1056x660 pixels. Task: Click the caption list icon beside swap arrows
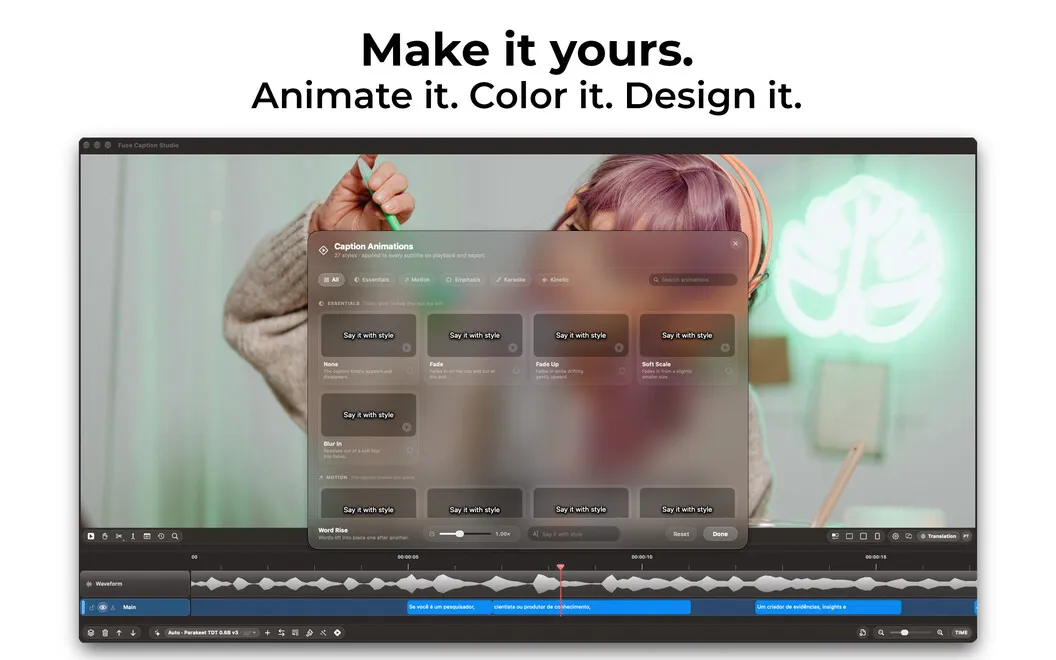(x=295, y=632)
